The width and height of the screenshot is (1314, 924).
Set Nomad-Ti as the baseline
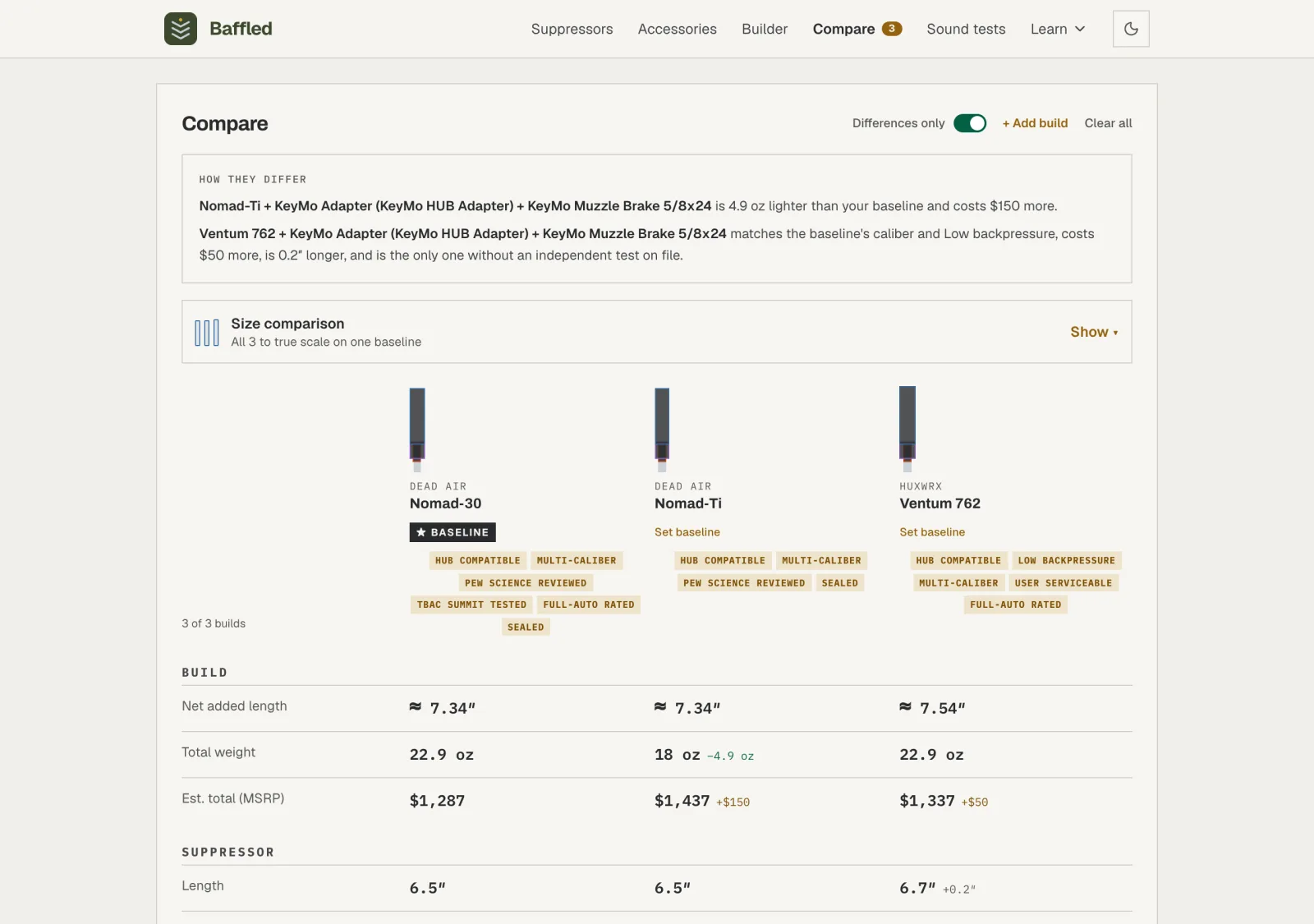click(x=687, y=532)
